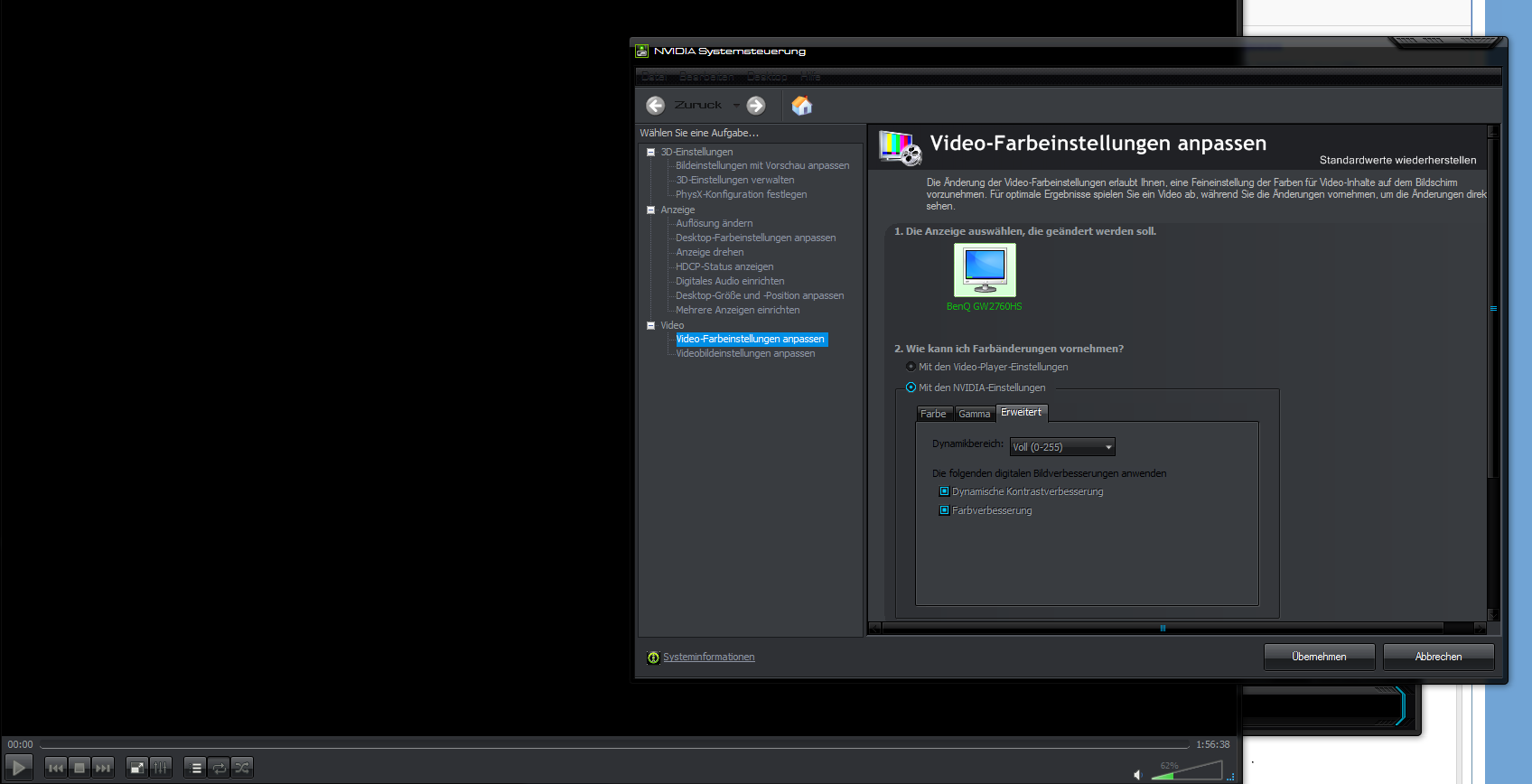Switch to the Erweitert tab

tap(1021, 412)
